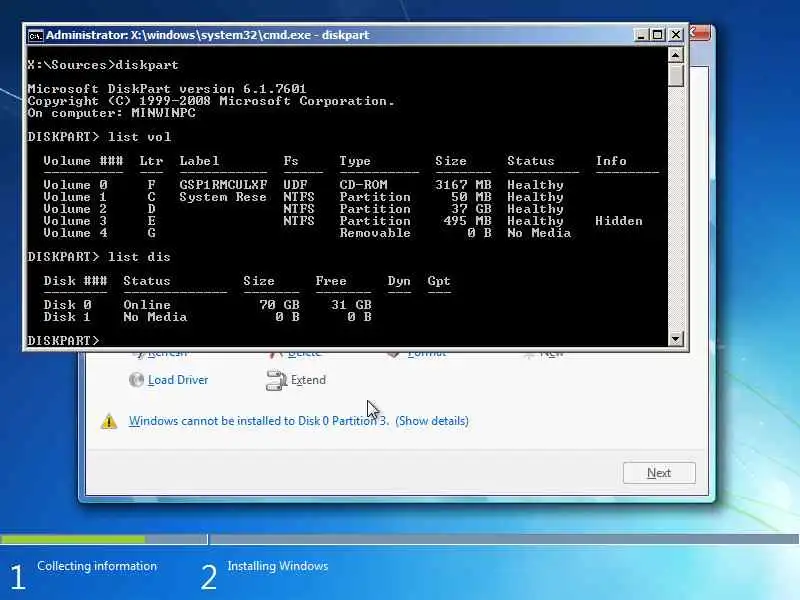Click the '31 GB' free space value
This screenshot has width=800, height=600.
tap(352, 305)
